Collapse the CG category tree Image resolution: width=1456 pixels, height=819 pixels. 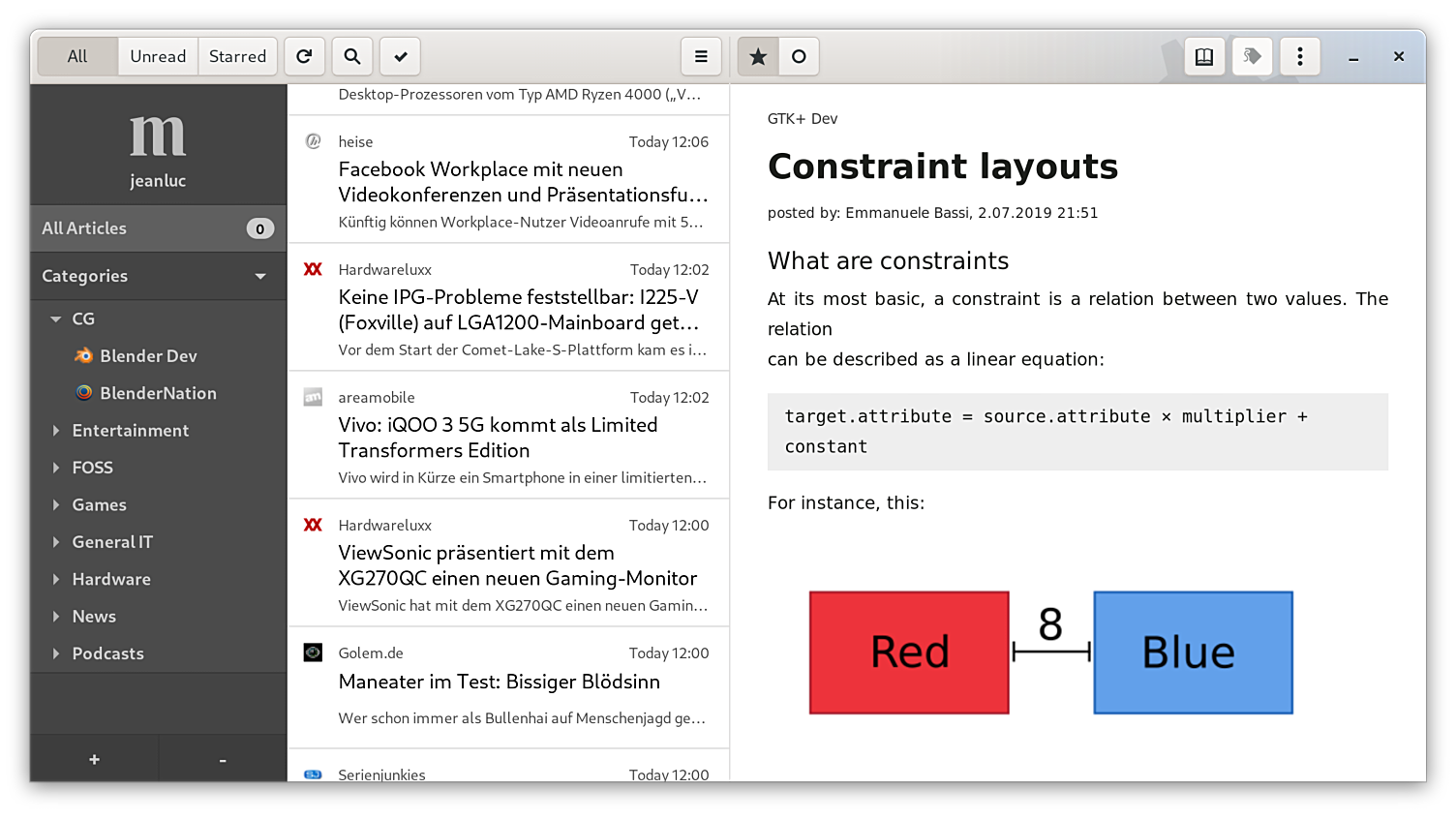coord(56,318)
